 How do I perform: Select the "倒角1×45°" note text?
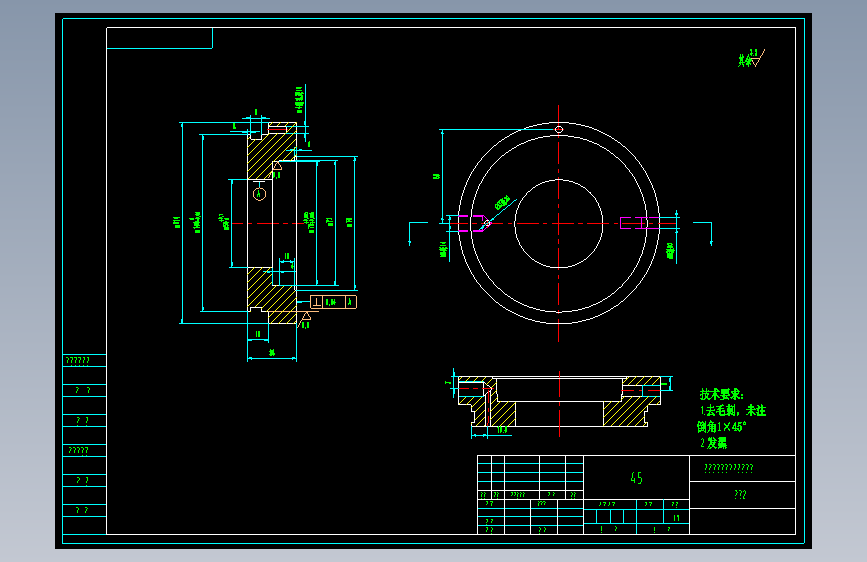point(722,426)
